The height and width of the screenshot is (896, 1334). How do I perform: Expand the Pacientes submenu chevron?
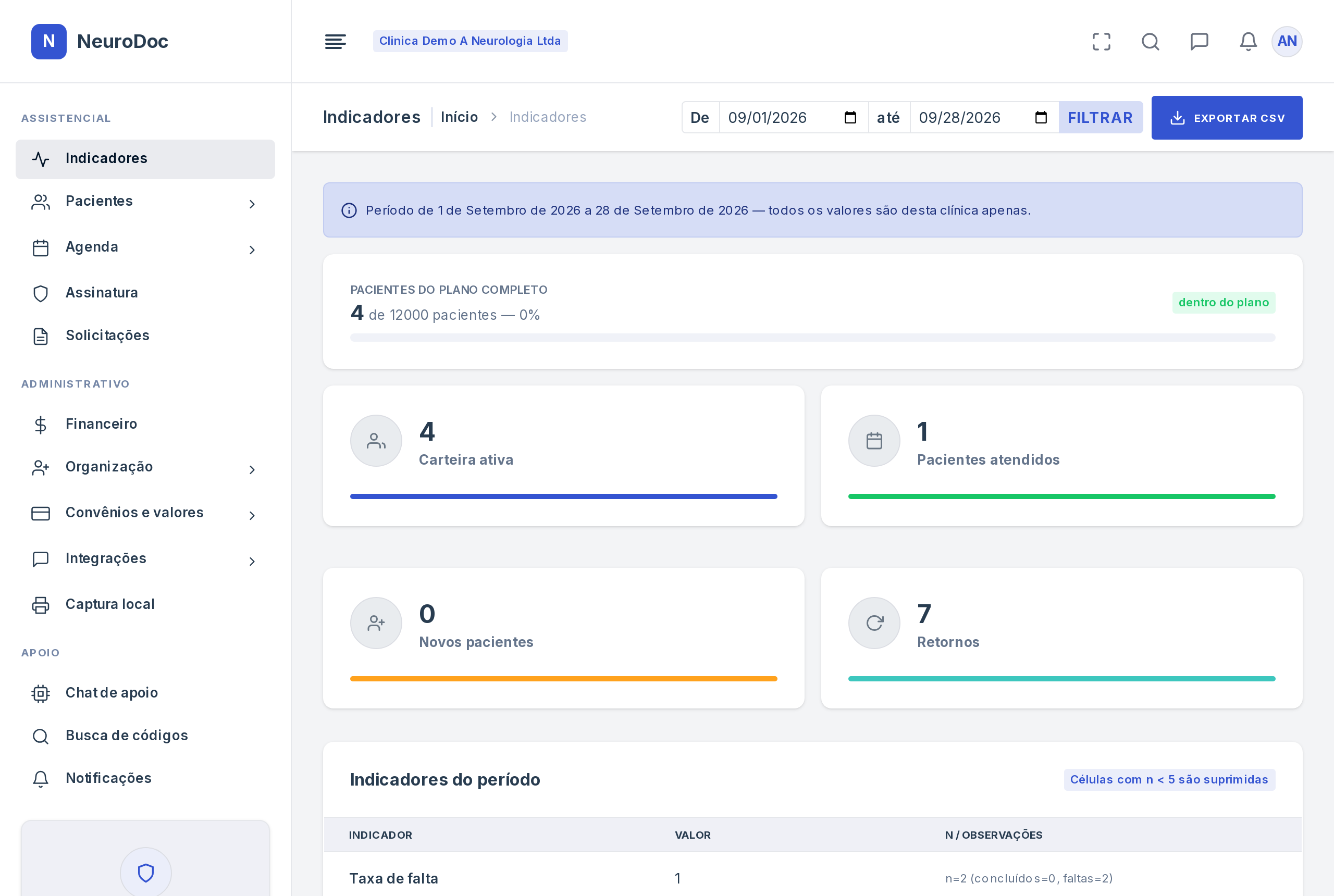pyautogui.click(x=252, y=204)
